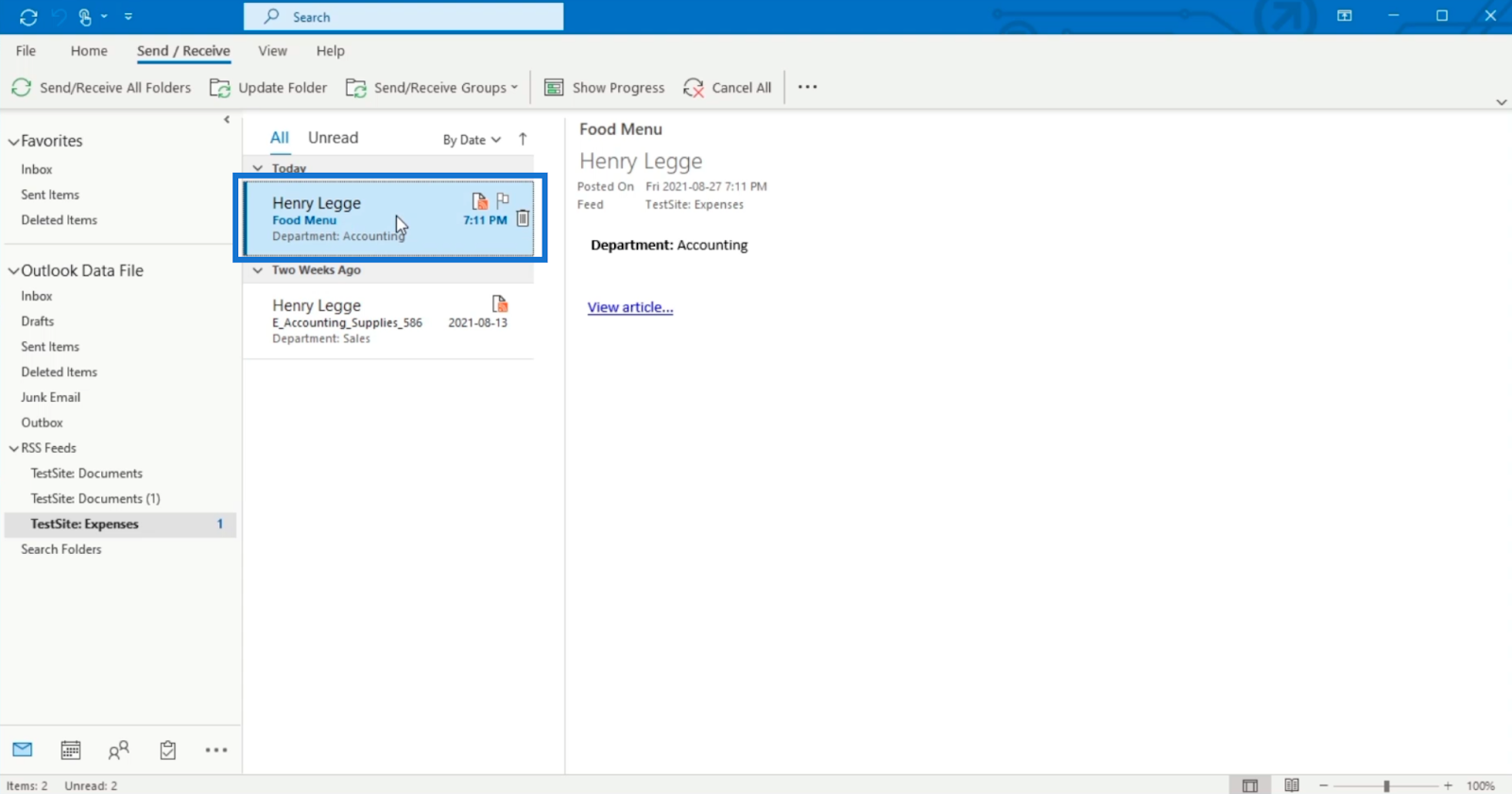Click Update Folder button
The width and height of the screenshot is (1512, 794).
coord(268,87)
